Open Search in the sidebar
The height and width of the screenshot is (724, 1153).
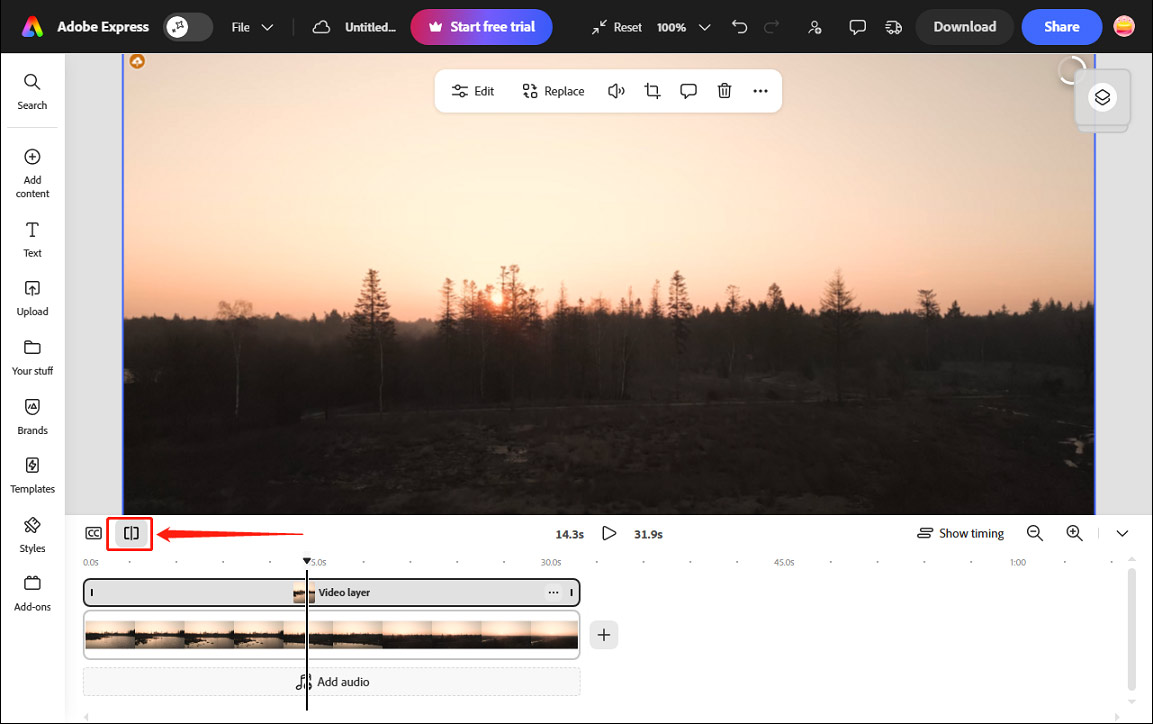(x=32, y=92)
